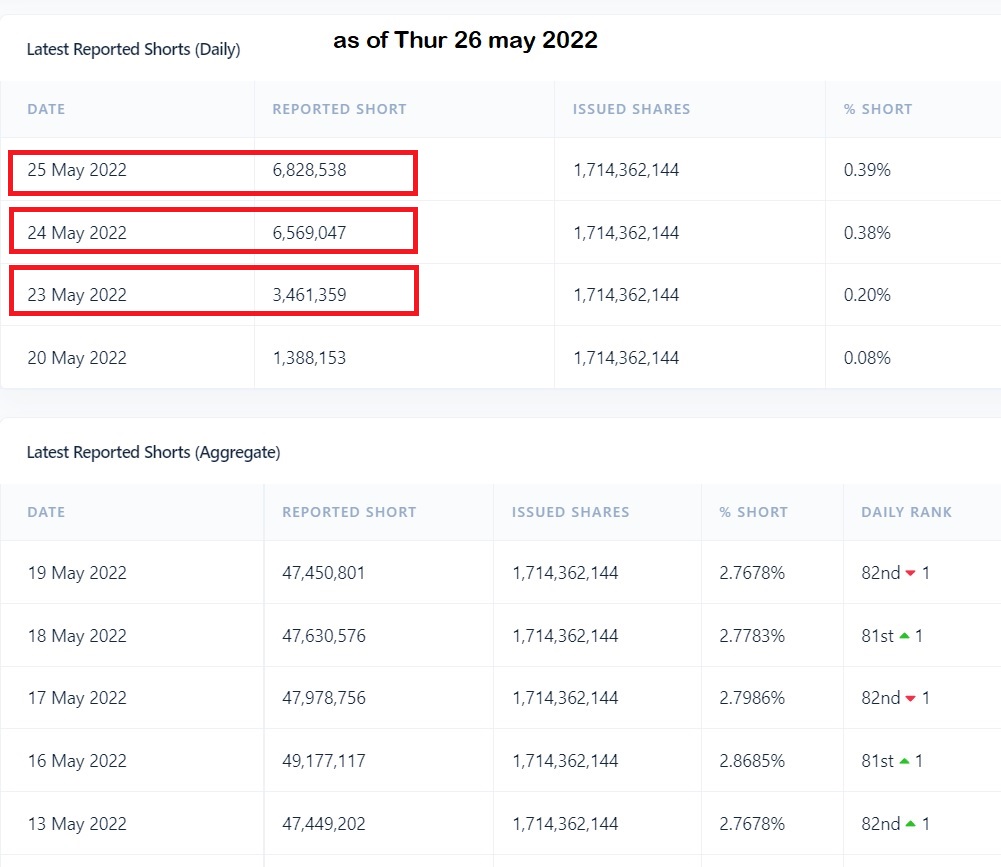This screenshot has height=867, width=1001.
Task: Select the reported short value 6,569,047
Action: (x=309, y=232)
